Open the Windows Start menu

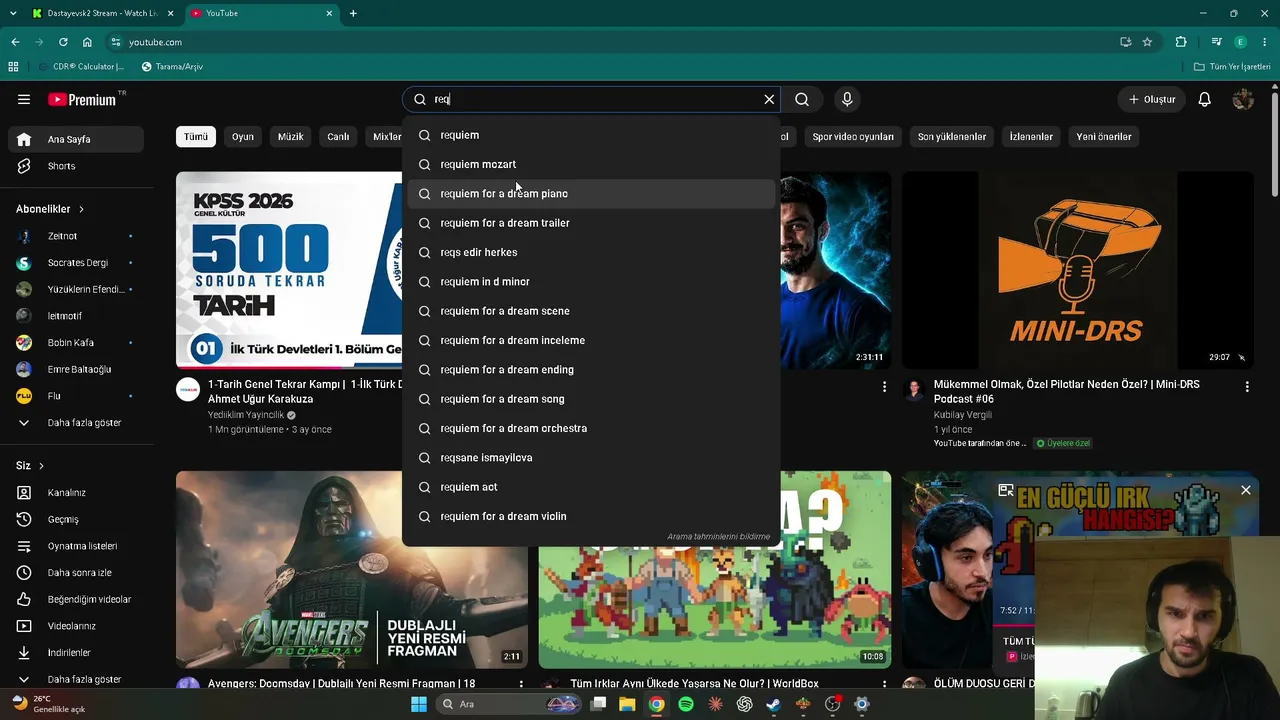tap(419, 704)
